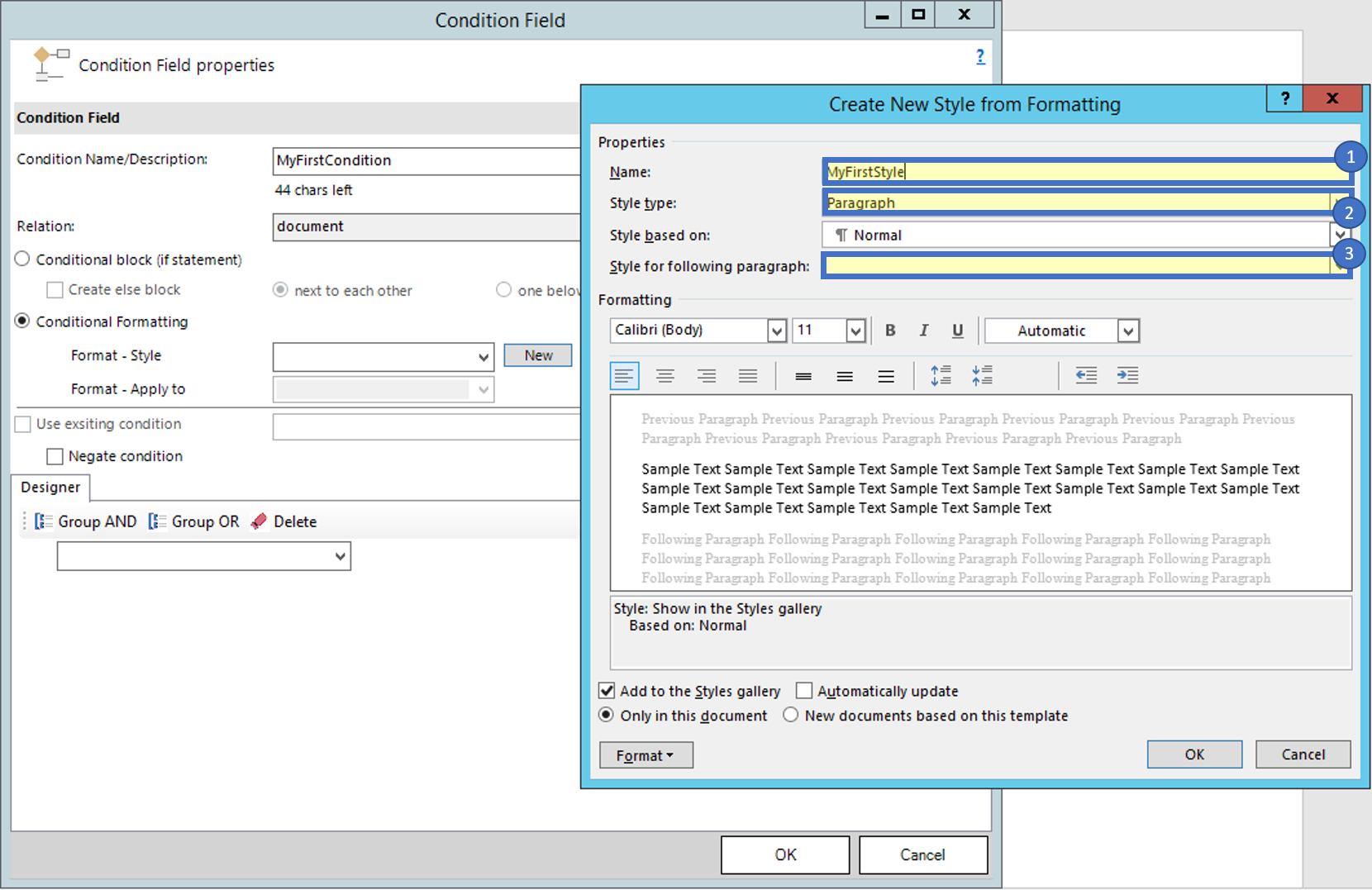Expand the Format - Style dropdown
The height and width of the screenshot is (890, 1372).
[x=484, y=357]
